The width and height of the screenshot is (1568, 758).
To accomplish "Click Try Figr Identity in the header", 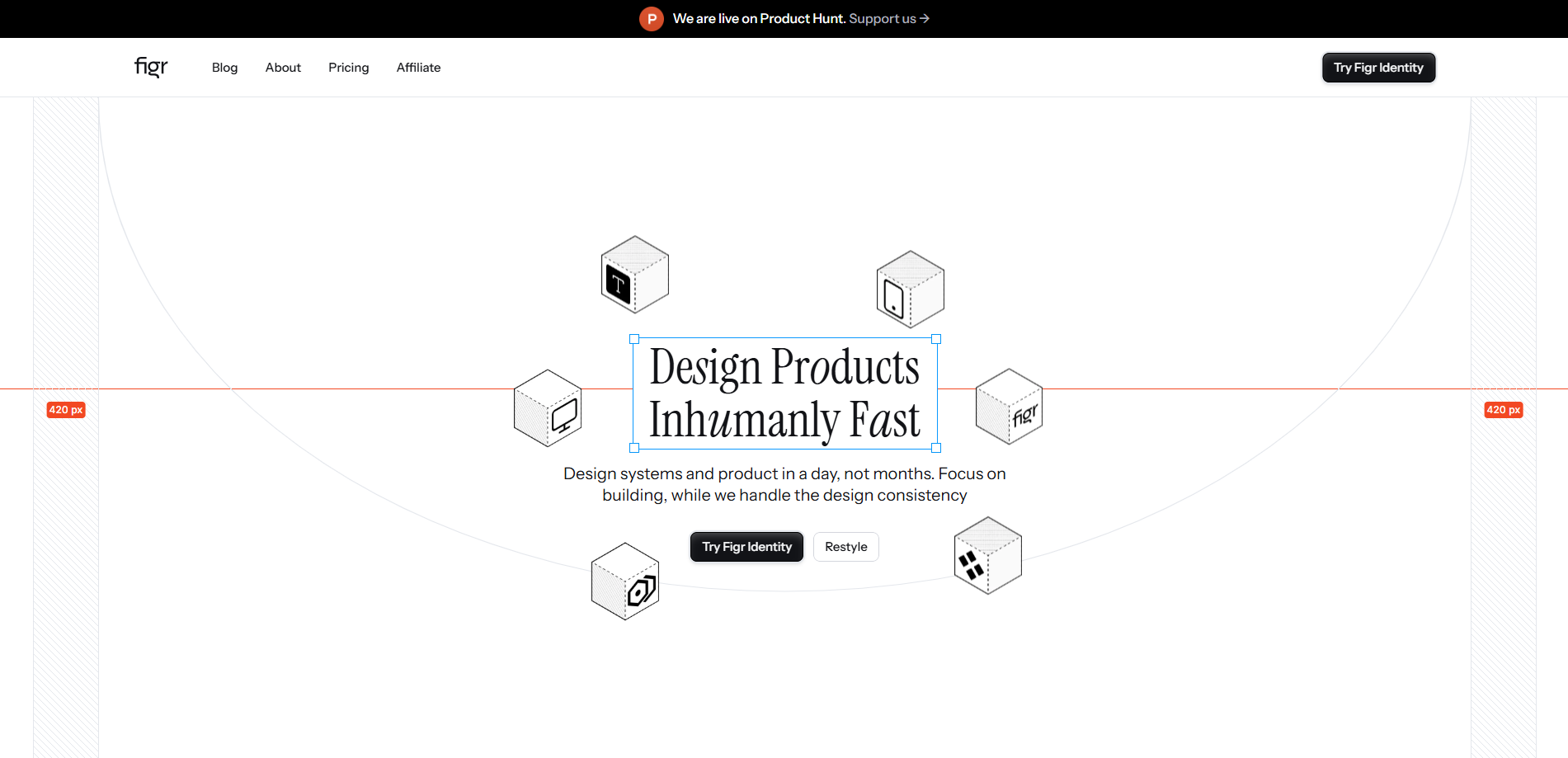I will (1377, 68).
